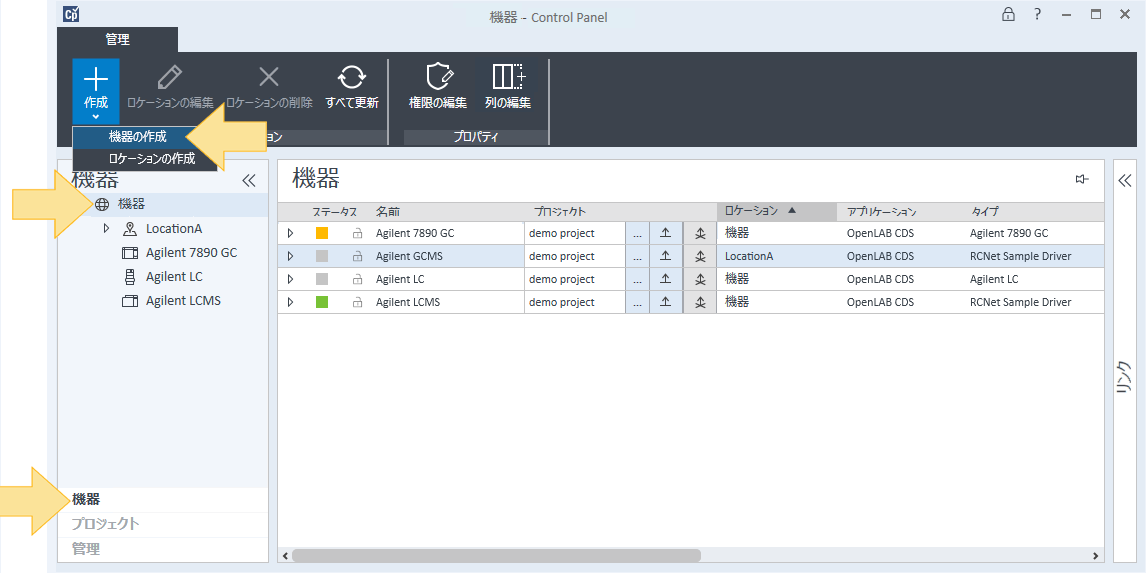Click horizontal scrollbar left arrow
The width and height of the screenshot is (1146, 573).
point(284,555)
